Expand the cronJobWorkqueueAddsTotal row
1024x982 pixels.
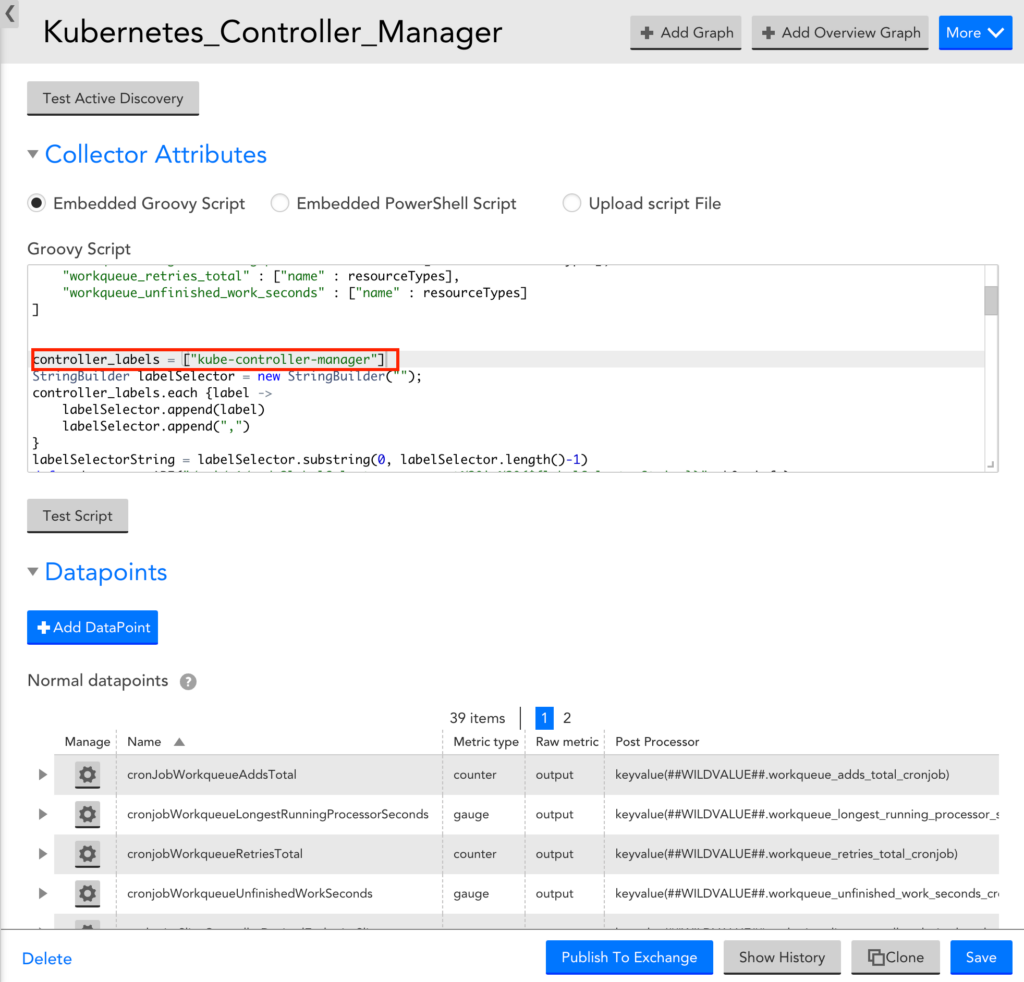click(x=42, y=774)
